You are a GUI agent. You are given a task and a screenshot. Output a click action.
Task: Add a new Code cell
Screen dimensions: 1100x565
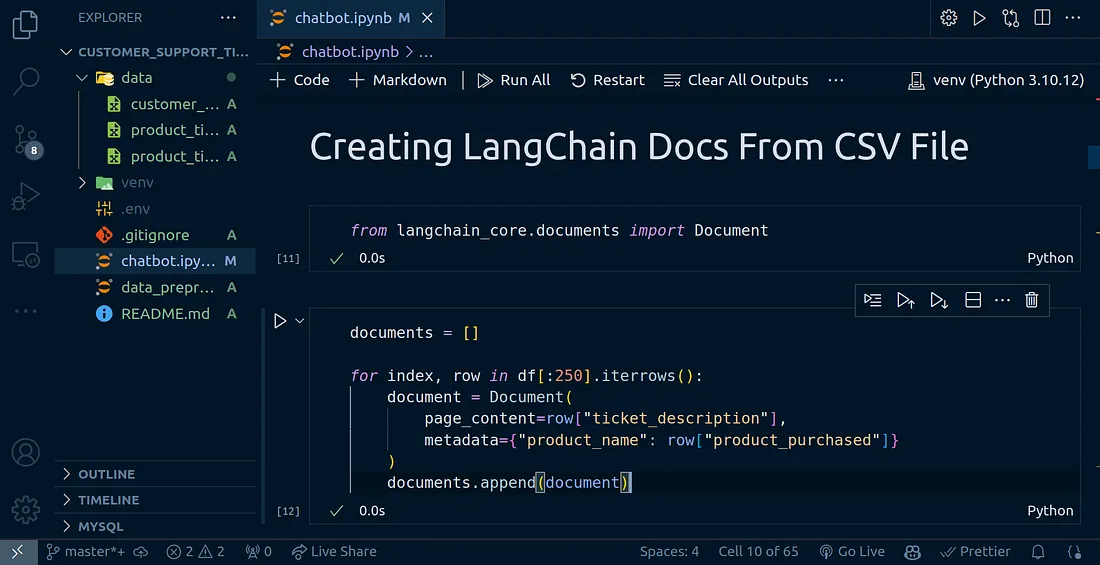click(x=300, y=80)
